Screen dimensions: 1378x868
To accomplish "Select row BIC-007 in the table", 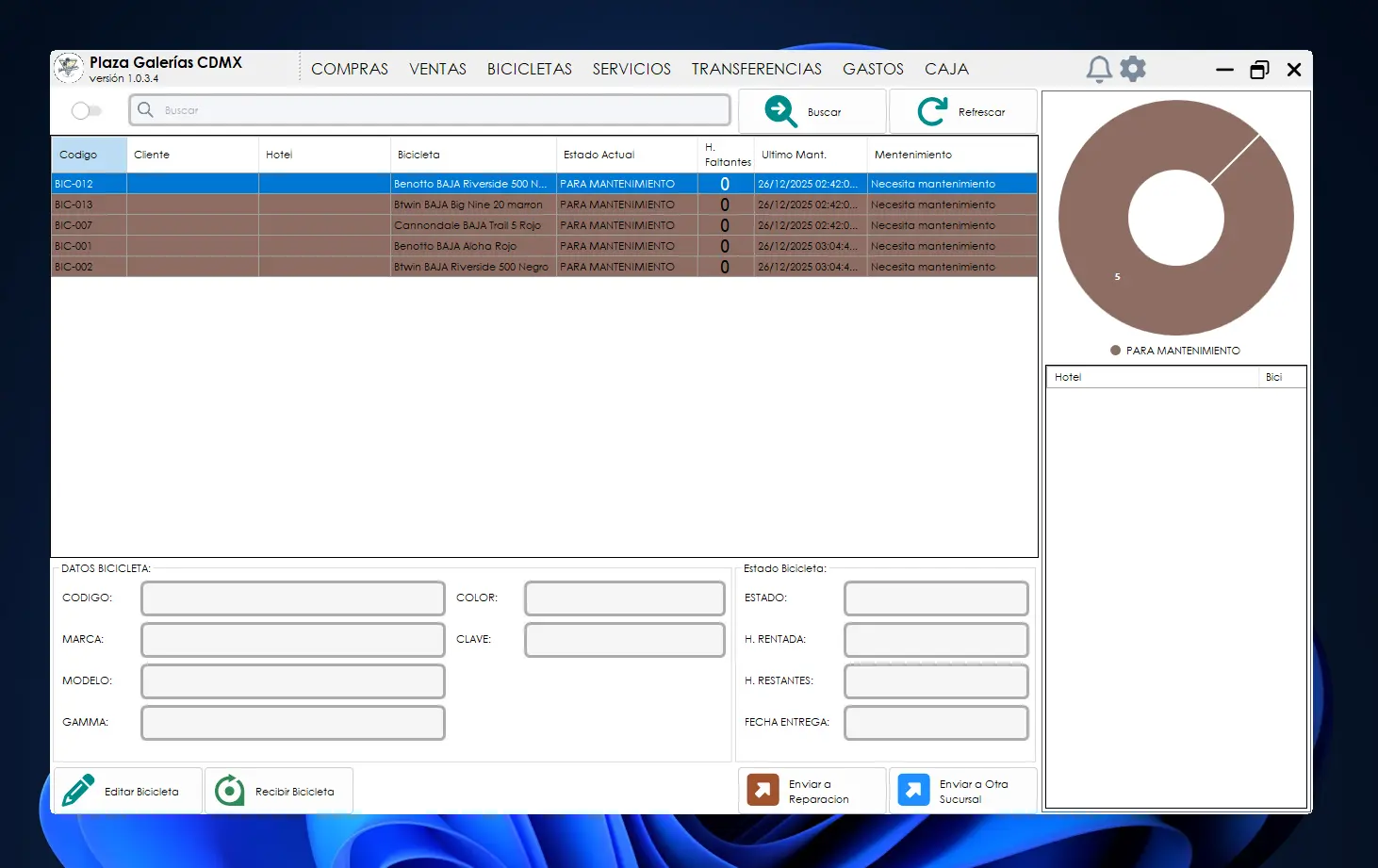I will [x=545, y=225].
